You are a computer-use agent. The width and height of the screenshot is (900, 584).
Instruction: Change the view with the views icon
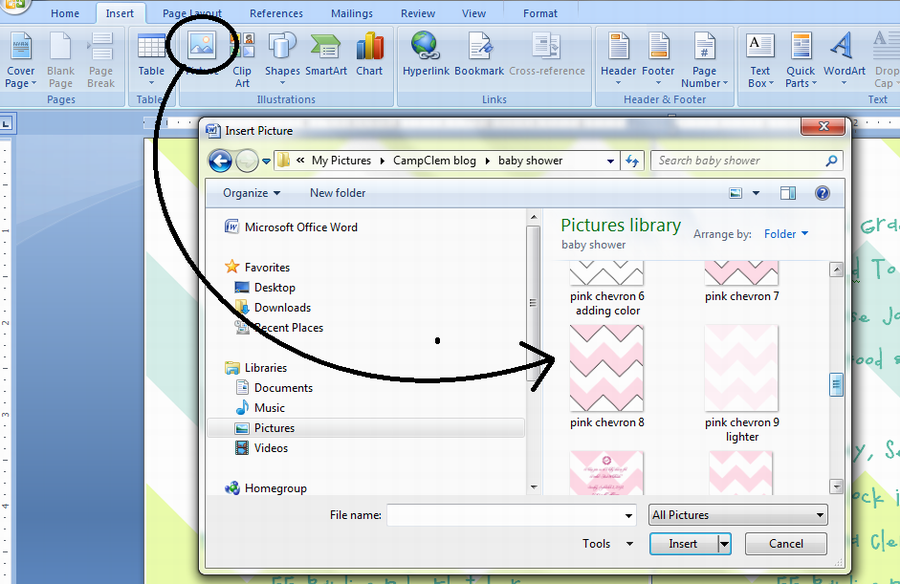coord(736,193)
